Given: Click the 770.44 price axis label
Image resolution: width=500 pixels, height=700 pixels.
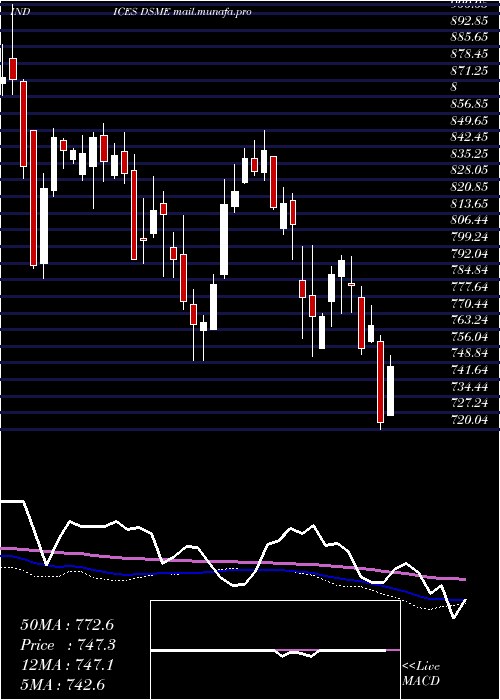Looking at the screenshot, I should coord(469,304).
